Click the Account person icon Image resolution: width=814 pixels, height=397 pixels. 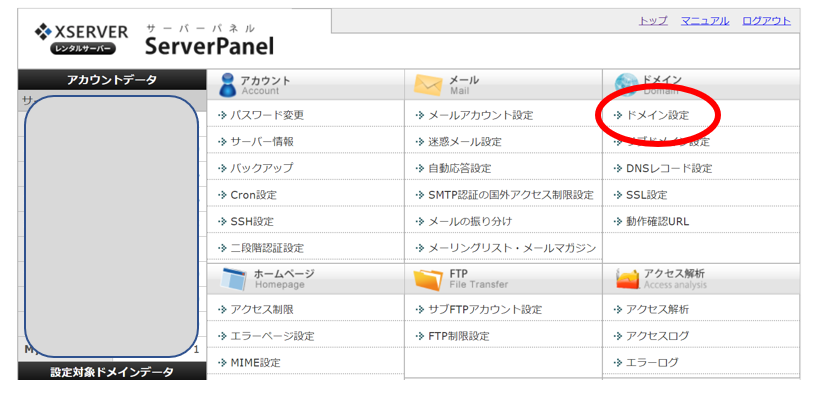point(227,85)
